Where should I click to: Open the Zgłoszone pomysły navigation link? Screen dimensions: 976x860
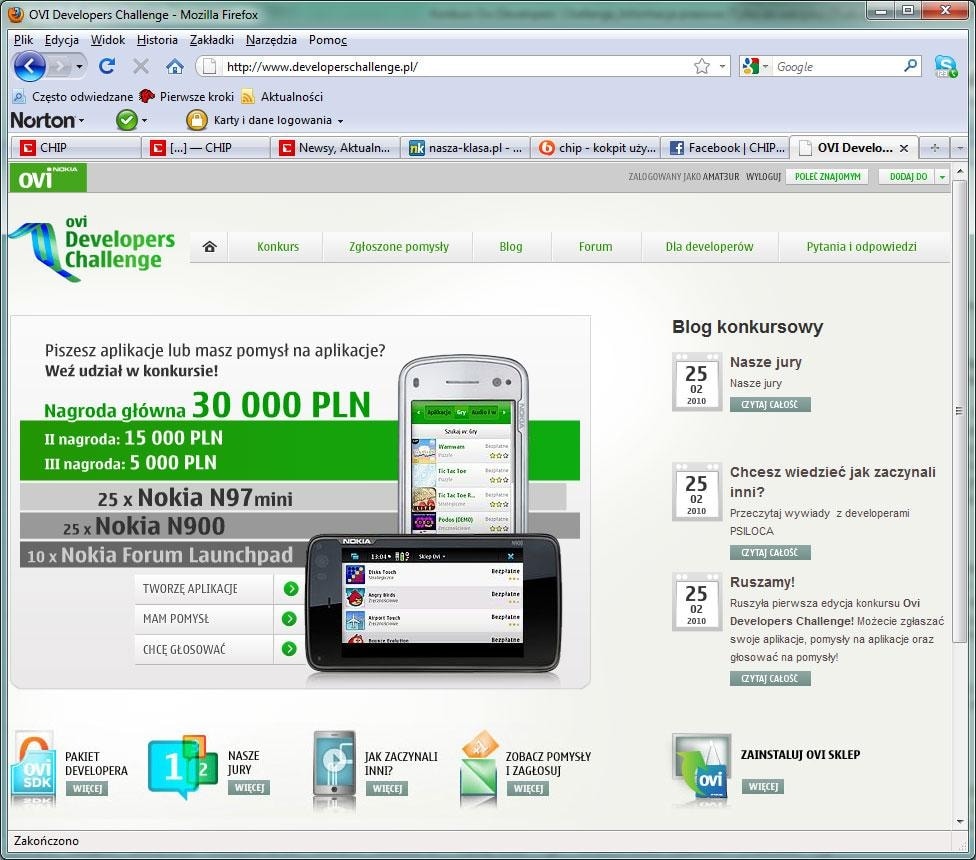(399, 246)
